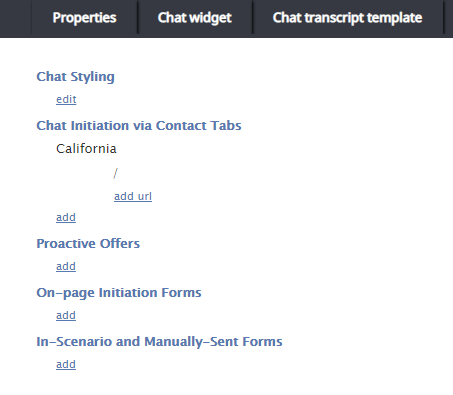The height and width of the screenshot is (395, 453).
Task: Select the Chat transcript template tab
Action: (348, 18)
